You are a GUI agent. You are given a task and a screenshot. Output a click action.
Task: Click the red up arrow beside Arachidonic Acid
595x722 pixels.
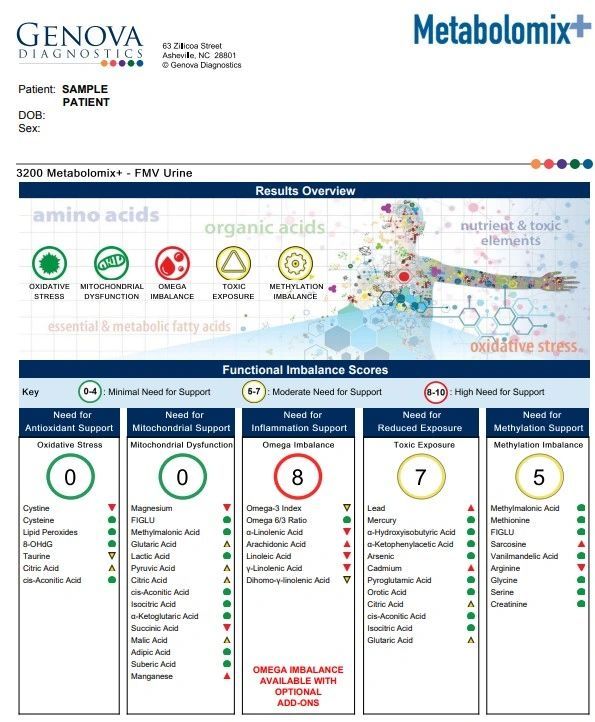click(x=347, y=544)
